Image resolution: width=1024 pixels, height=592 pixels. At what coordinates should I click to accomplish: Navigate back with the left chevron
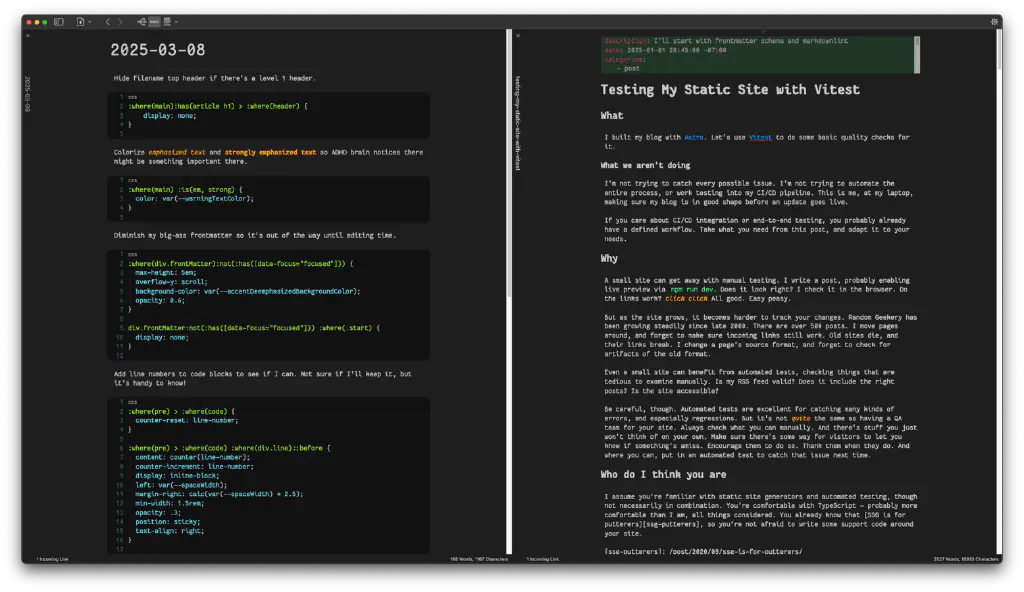pyautogui.click(x=108, y=21)
